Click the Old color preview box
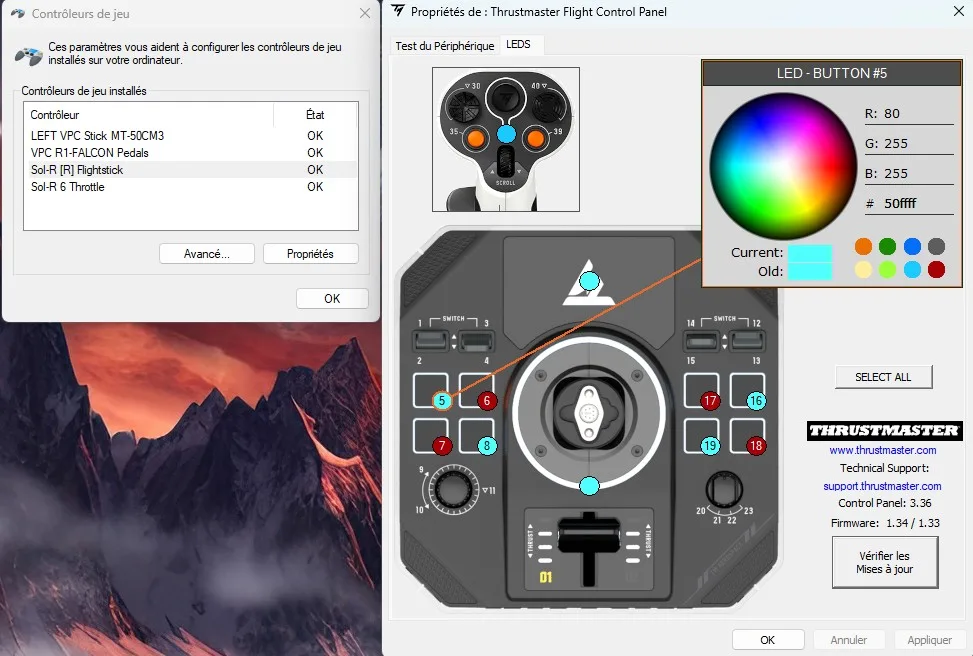The height and width of the screenshot is (656, 973). point(810,271)
